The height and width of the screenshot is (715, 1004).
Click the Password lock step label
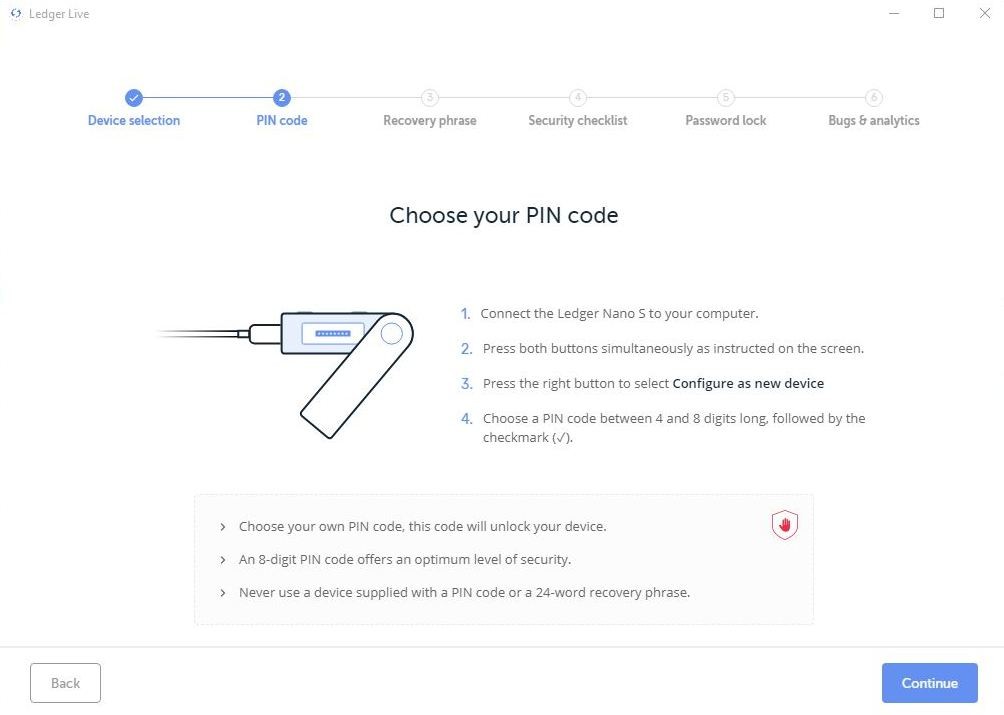click(x=726, y=121)
